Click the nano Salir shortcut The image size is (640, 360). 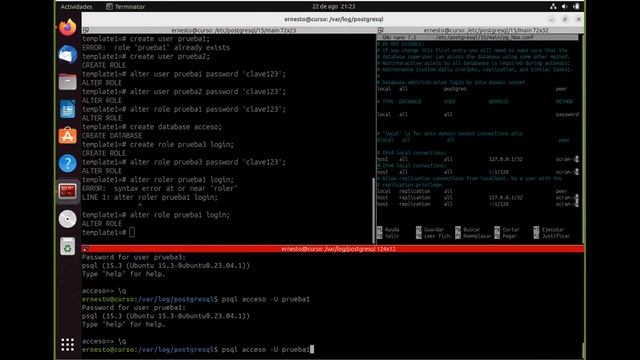388,236
